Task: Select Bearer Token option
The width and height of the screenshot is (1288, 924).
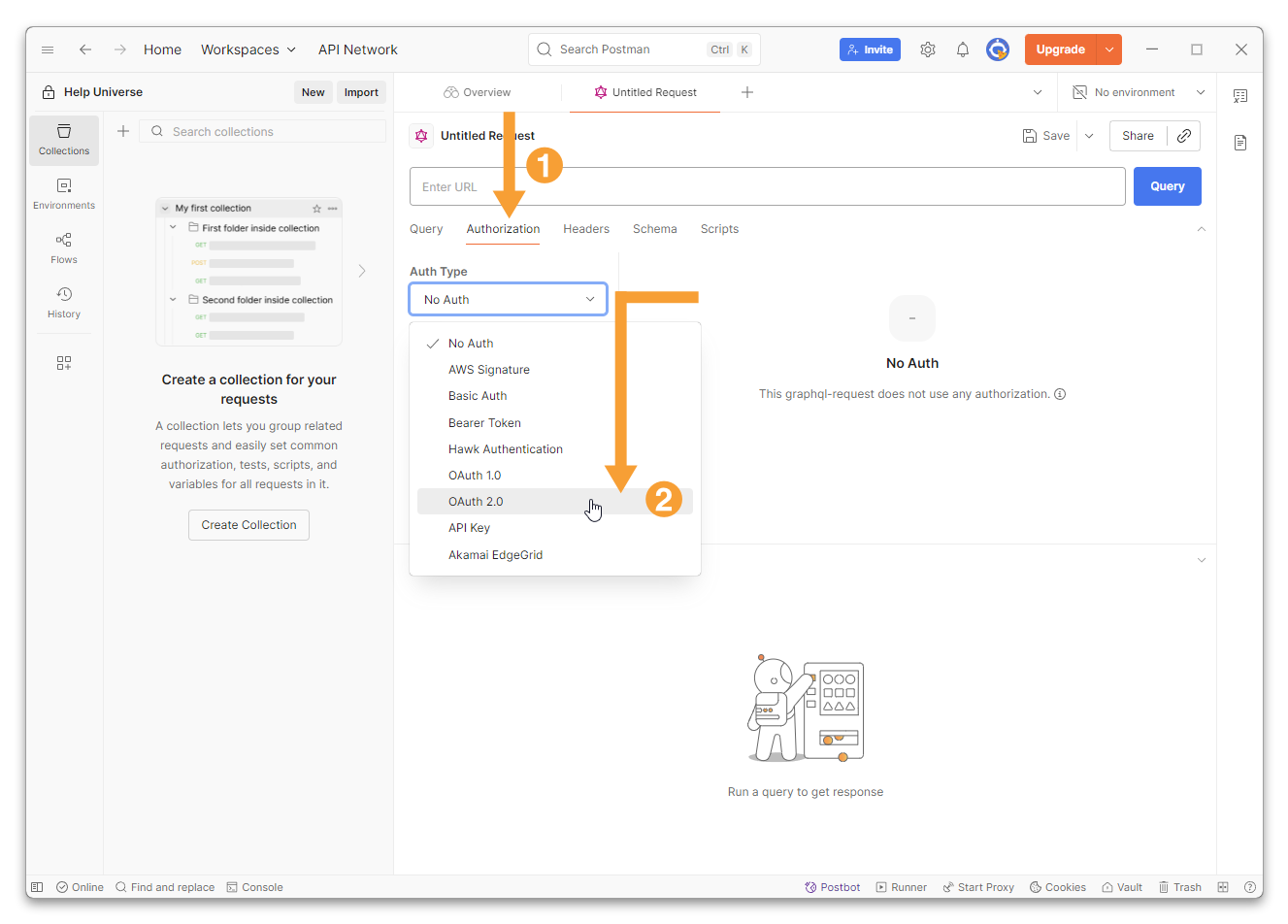Action: (x=555, y=423)
